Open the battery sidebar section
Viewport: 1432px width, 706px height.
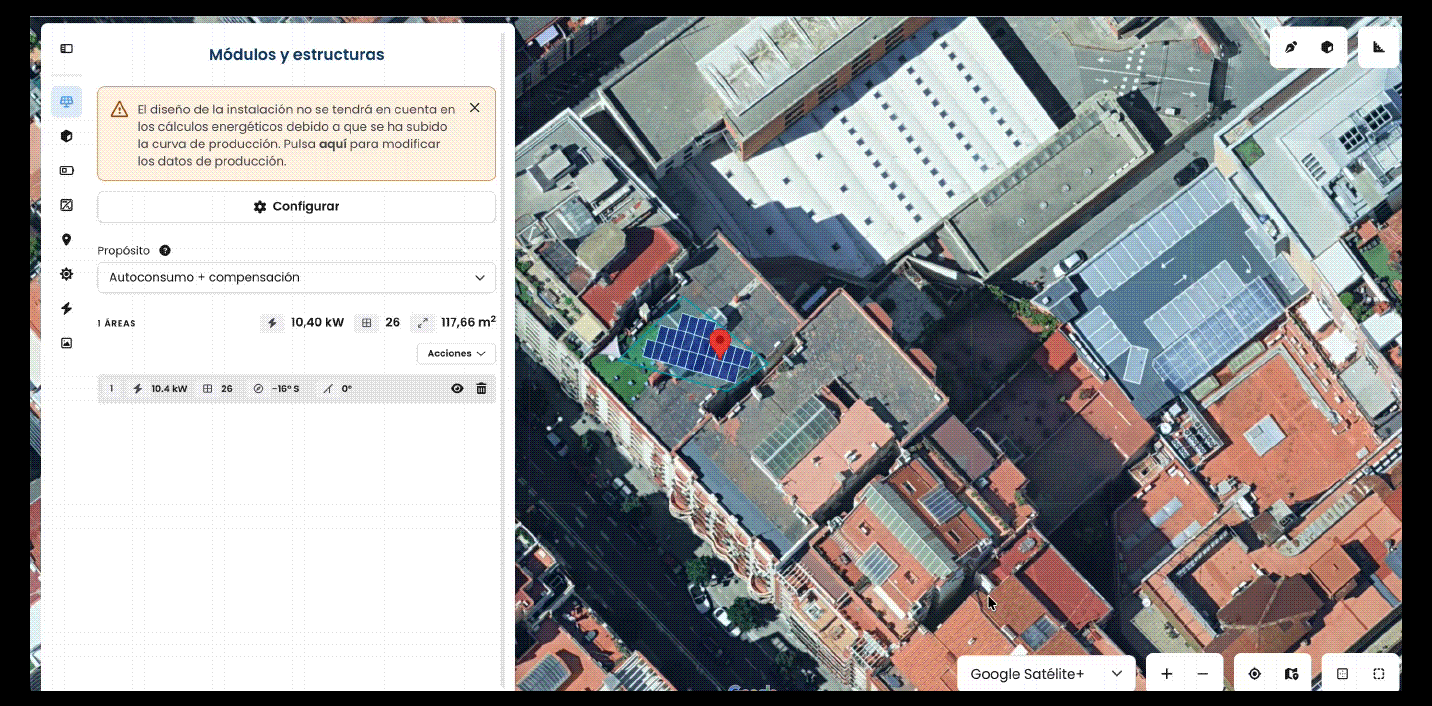tap(66, 171)
